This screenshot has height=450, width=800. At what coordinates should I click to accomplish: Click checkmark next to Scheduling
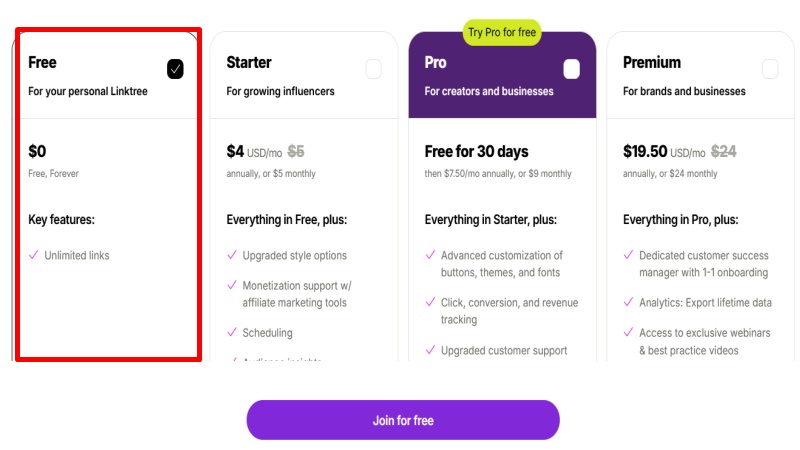[x=232, y=333]
